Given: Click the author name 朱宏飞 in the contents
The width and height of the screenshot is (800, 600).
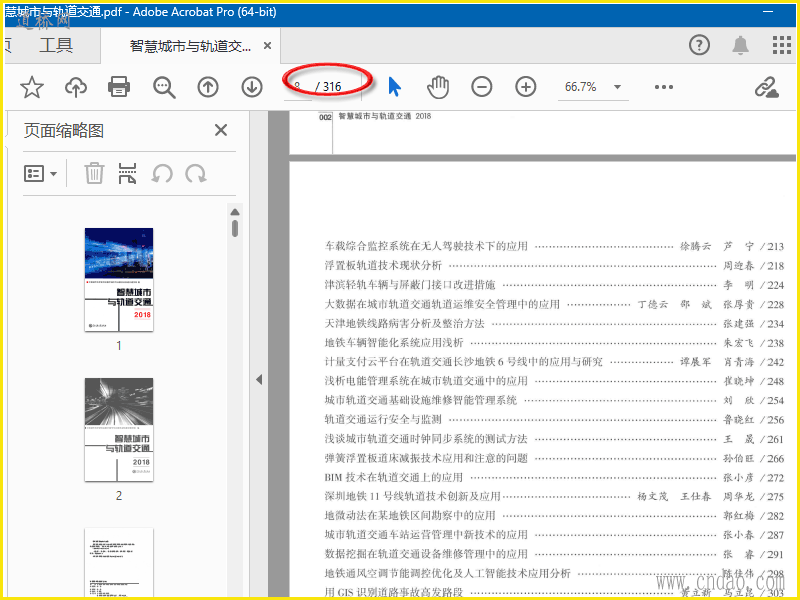Looking at the screenshot, I should coord(738,343).
